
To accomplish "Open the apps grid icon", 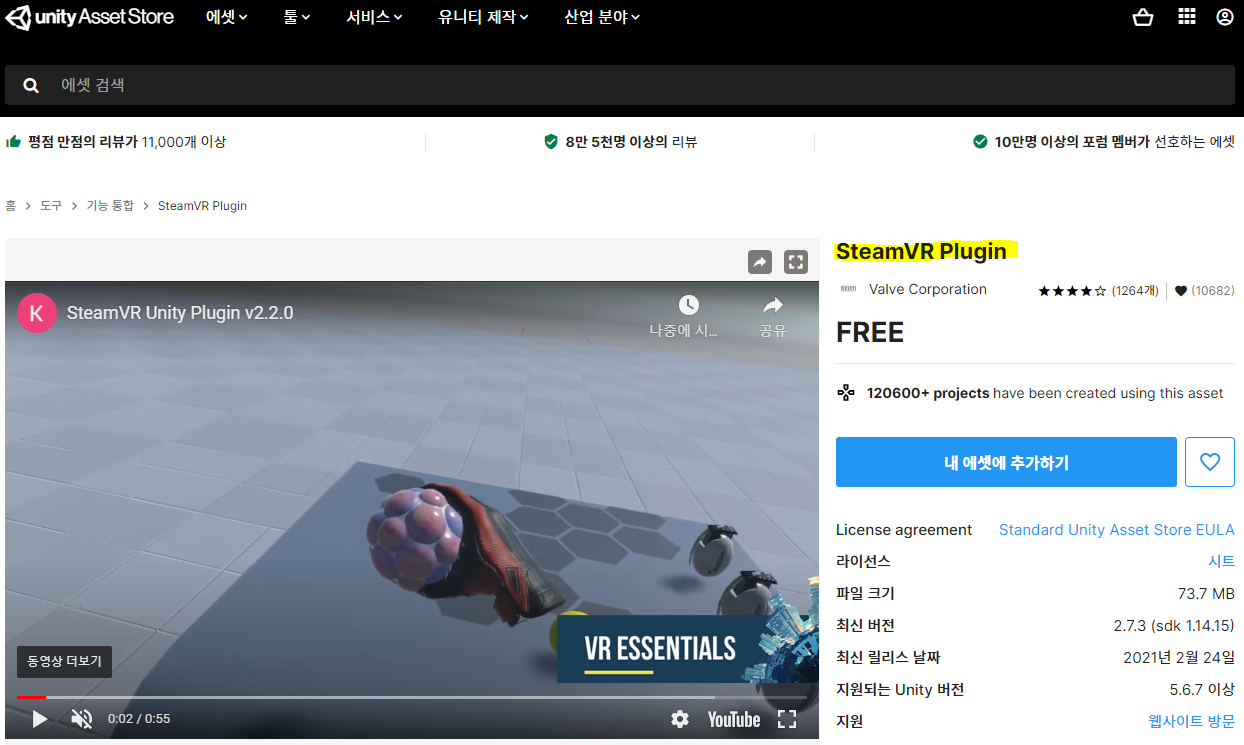I will click(1186, 17).
